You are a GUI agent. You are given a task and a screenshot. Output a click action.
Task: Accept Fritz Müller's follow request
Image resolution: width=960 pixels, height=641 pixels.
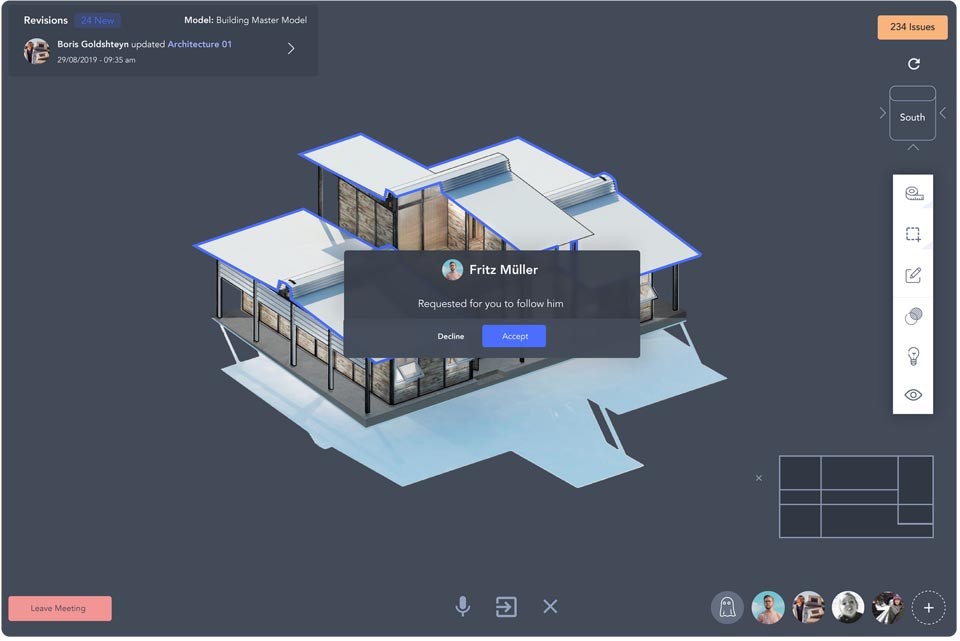514,337
